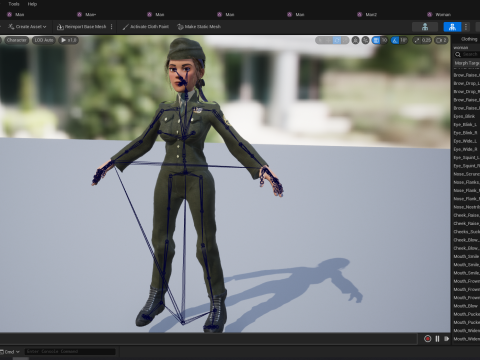Open the playback speed x1.0 menu
This screenshot has width=480, height=360.
[x=69, y=40]
